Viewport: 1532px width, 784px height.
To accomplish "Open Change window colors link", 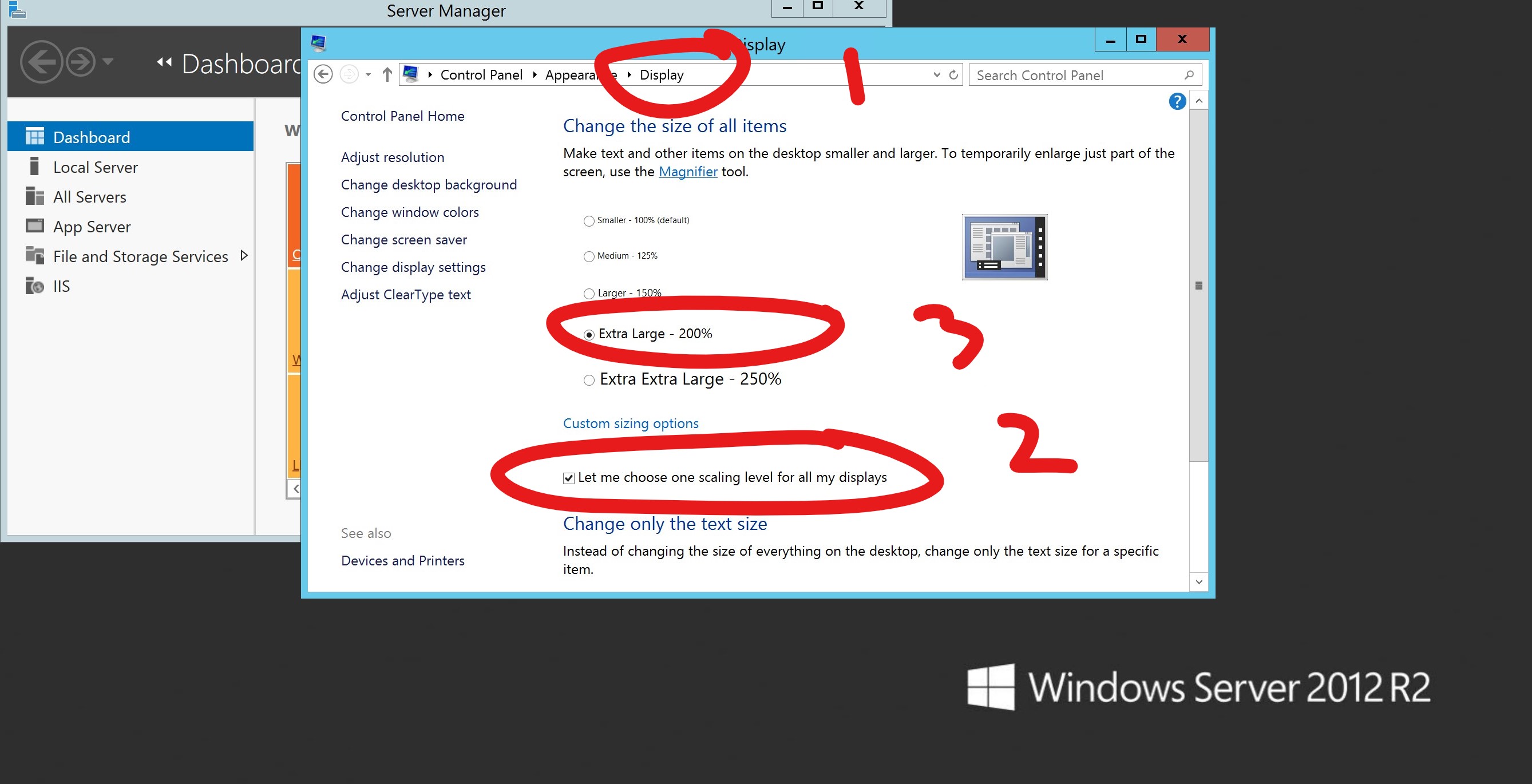I will pos(410,212).
